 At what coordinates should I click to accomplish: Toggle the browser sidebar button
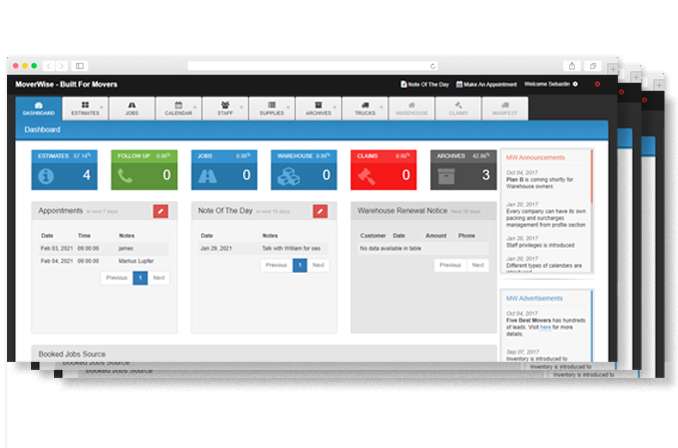click(80, 66)
